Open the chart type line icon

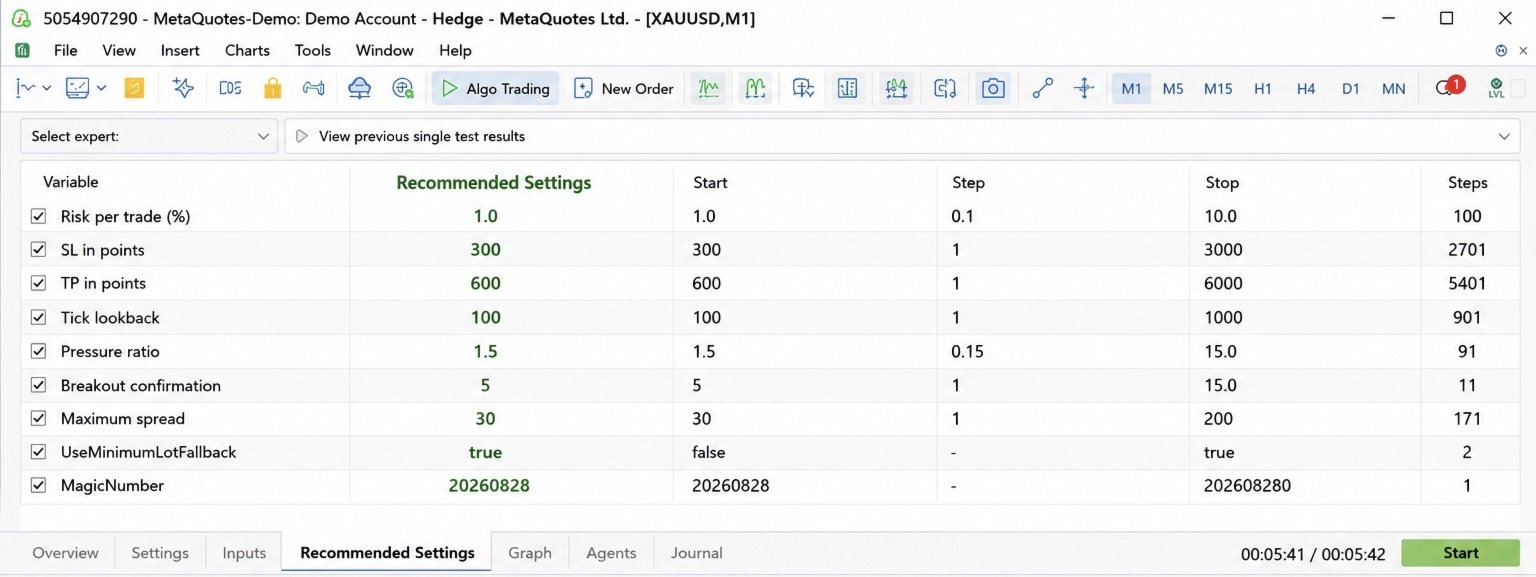pyautogui.click(x=25, y=88)
